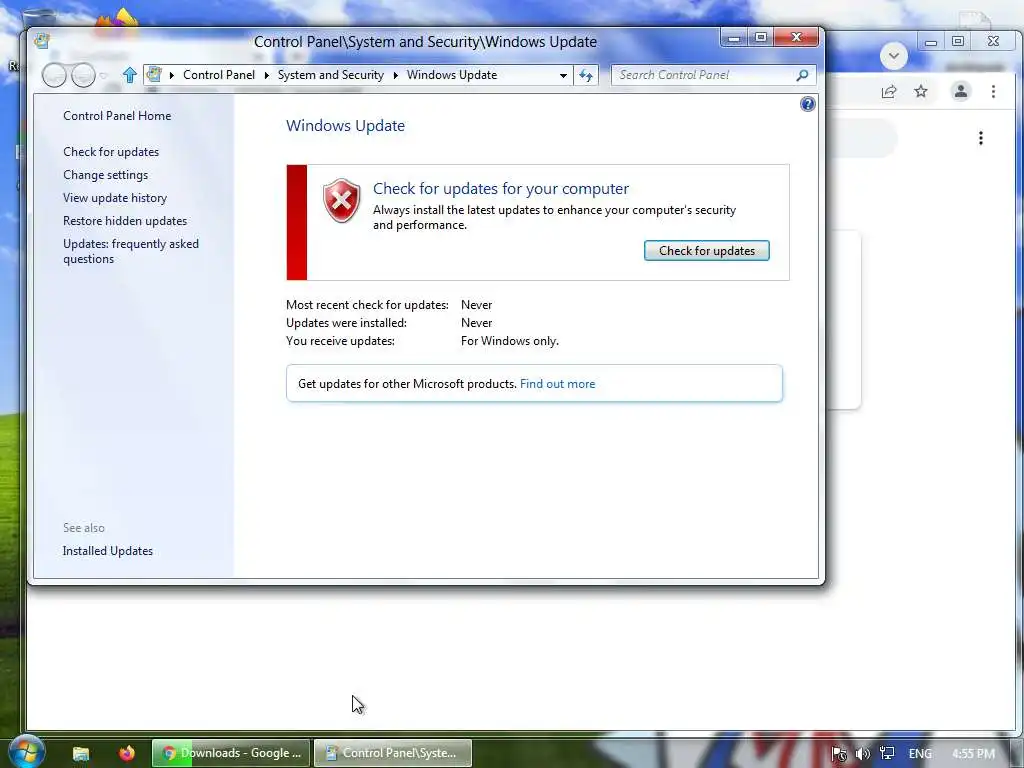Click Chrome tab search chevron button
Image resolution: width=1024 pixels, height=768 pixels.
tap(893, 56)
